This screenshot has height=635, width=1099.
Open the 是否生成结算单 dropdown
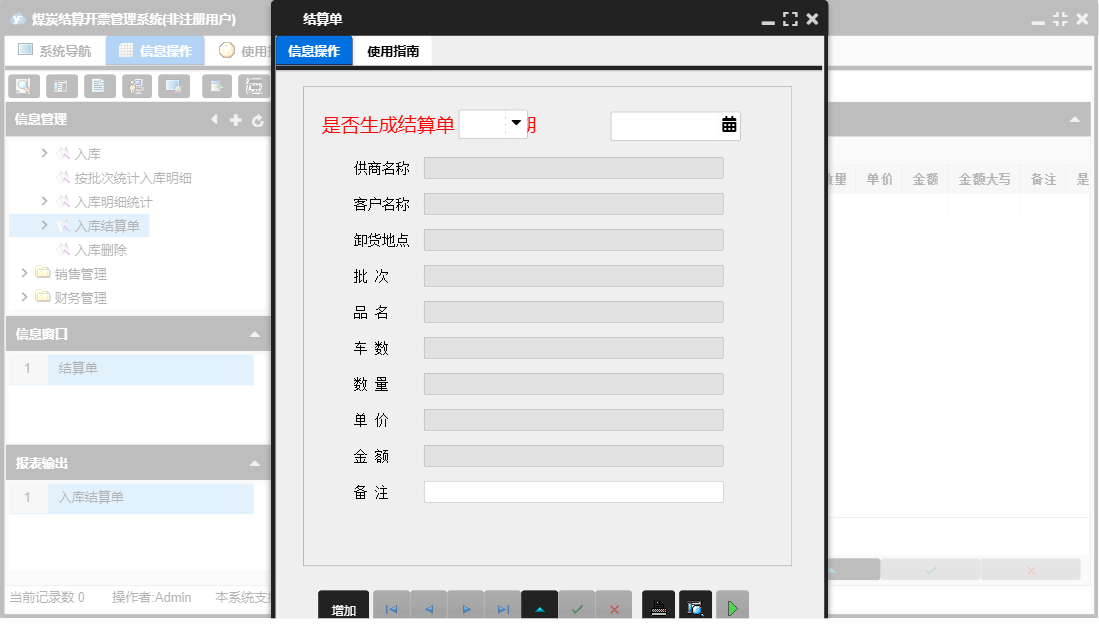(x=516, y=123)
